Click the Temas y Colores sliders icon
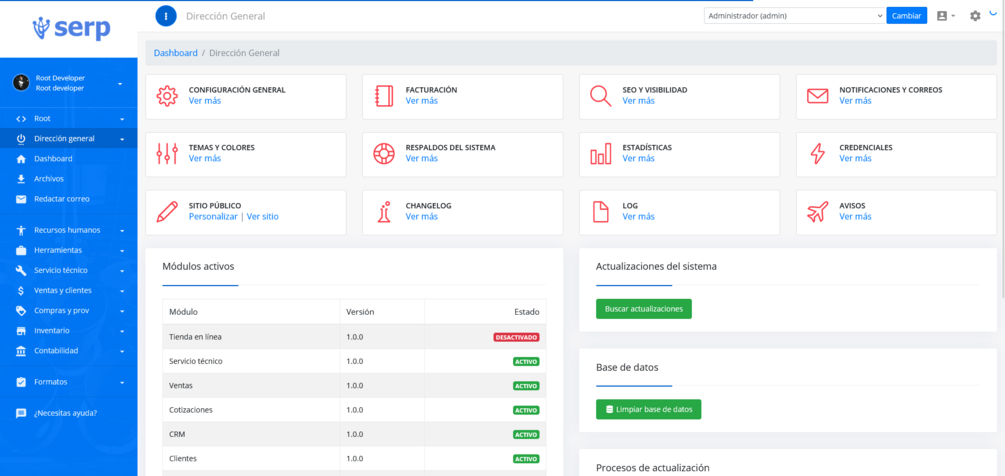1005x476 pixels. (167, 154)
